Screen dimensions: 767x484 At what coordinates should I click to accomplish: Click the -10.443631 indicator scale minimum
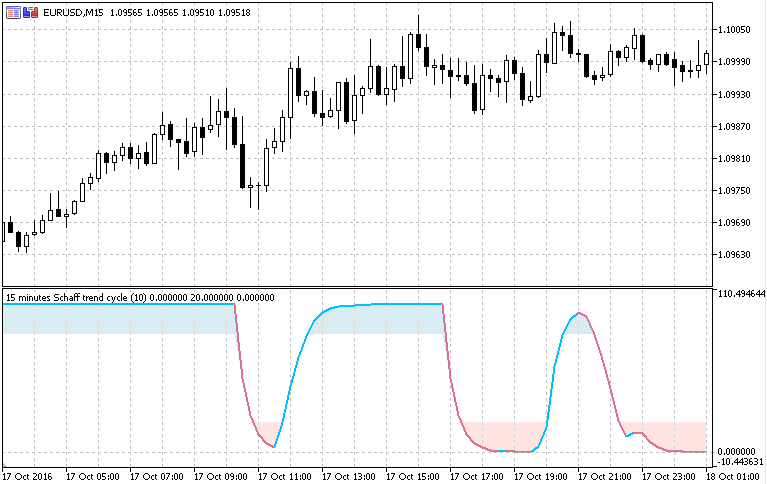(740, 462)
